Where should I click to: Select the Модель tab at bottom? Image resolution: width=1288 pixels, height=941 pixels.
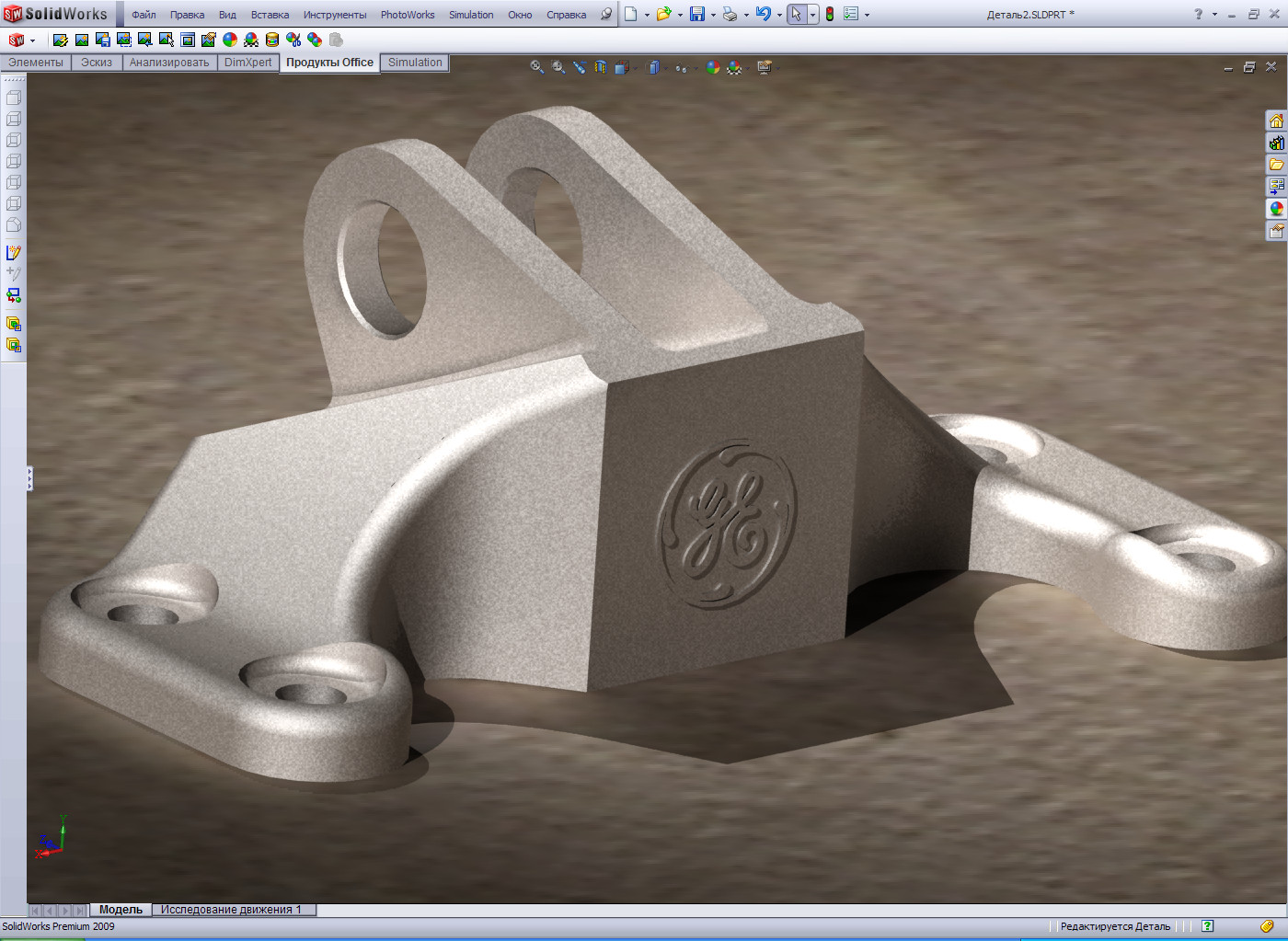121,910
